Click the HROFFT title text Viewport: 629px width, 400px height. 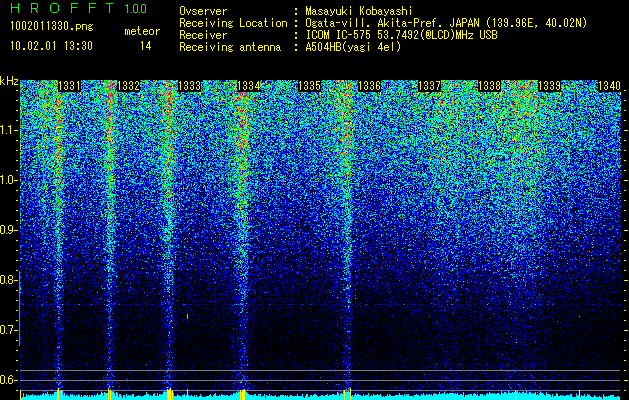(63, 8)
